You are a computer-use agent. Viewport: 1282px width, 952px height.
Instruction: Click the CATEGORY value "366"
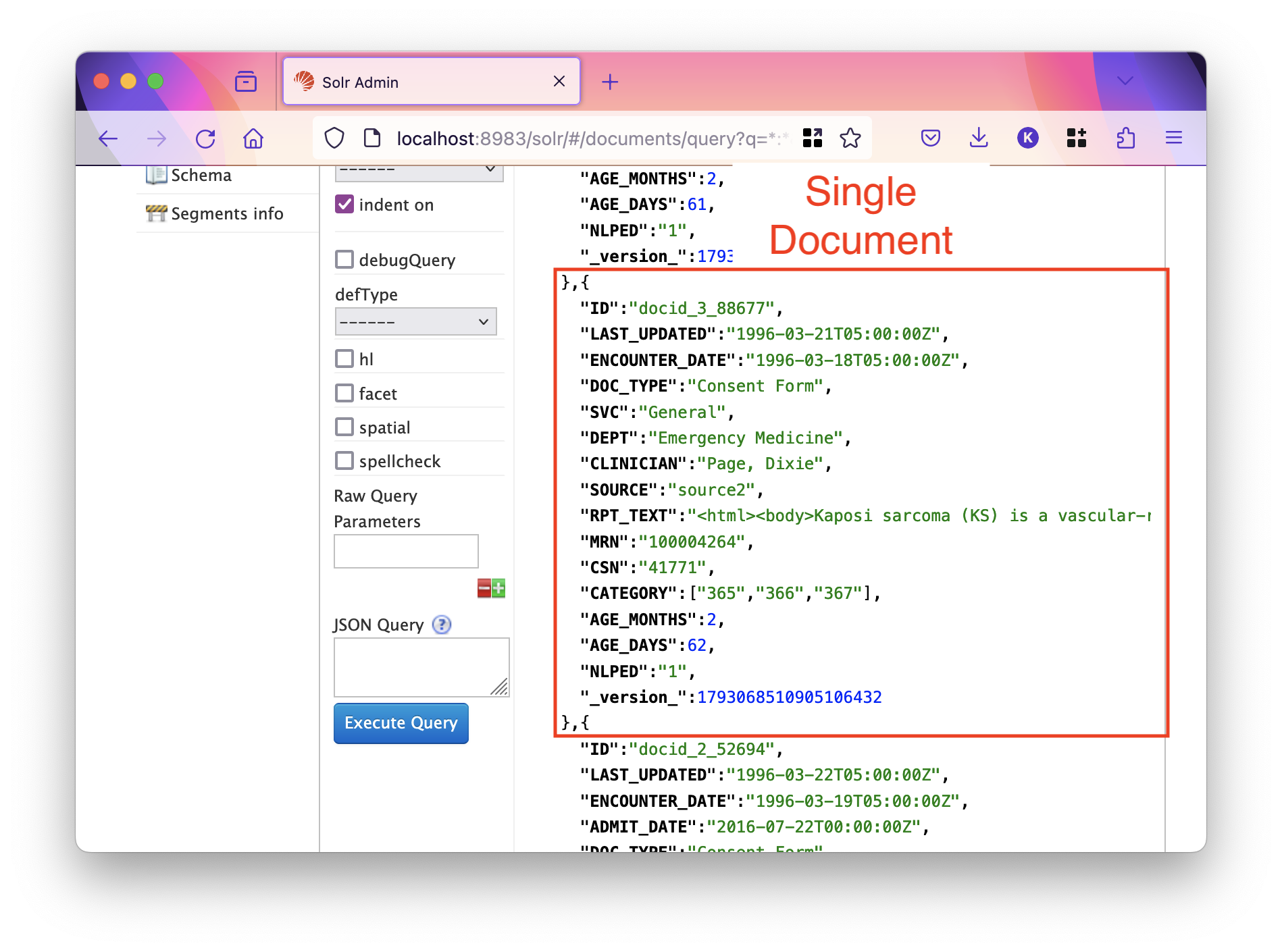point(779,593)
